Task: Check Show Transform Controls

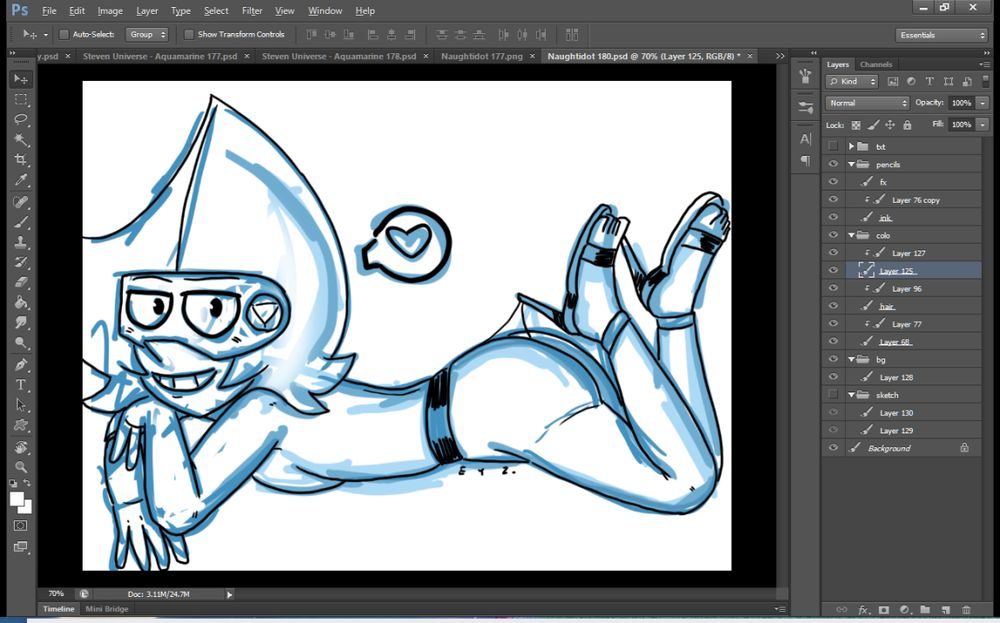Action: [x=189, y=34]
